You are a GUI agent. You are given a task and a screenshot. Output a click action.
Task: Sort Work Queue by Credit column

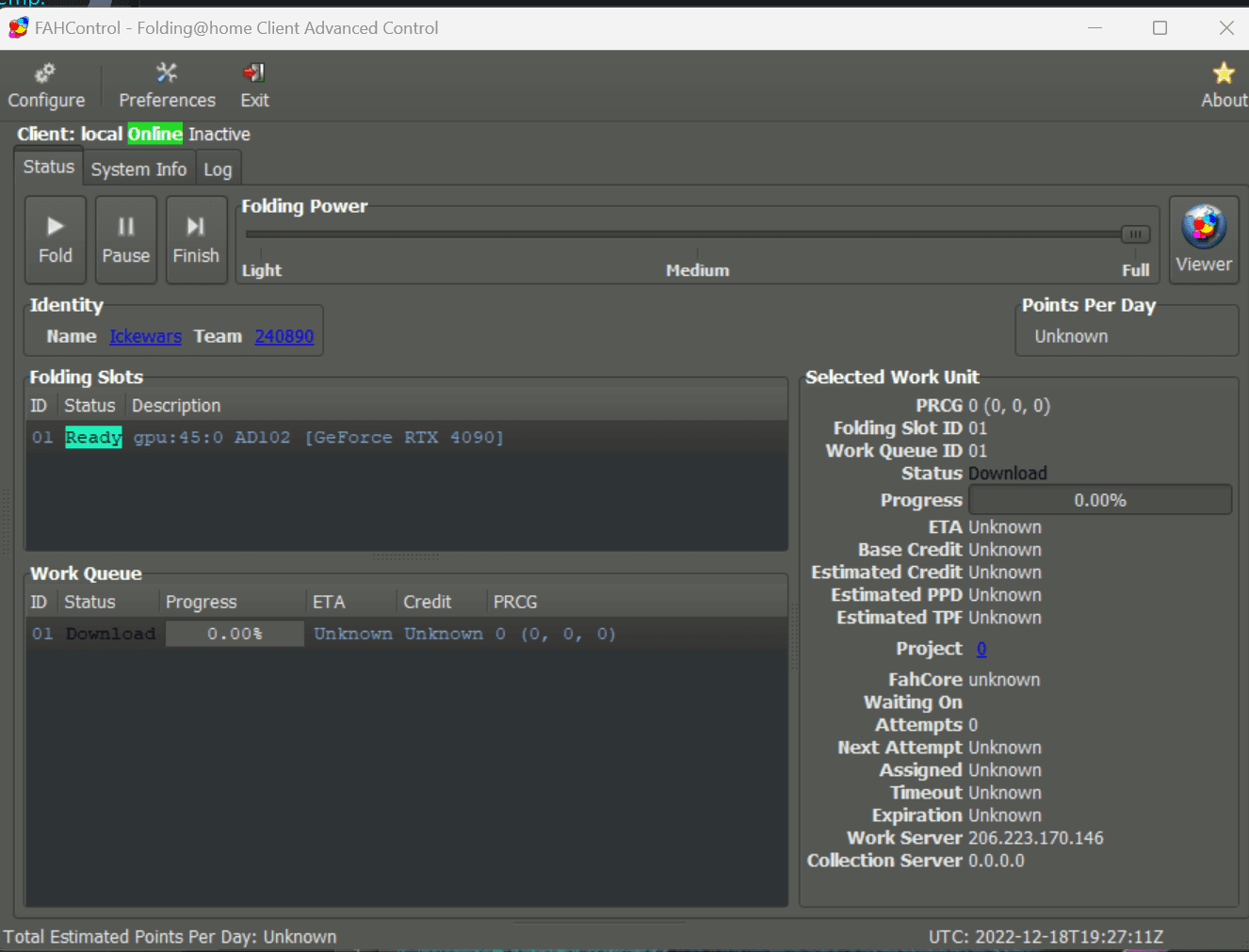[441, 602]
